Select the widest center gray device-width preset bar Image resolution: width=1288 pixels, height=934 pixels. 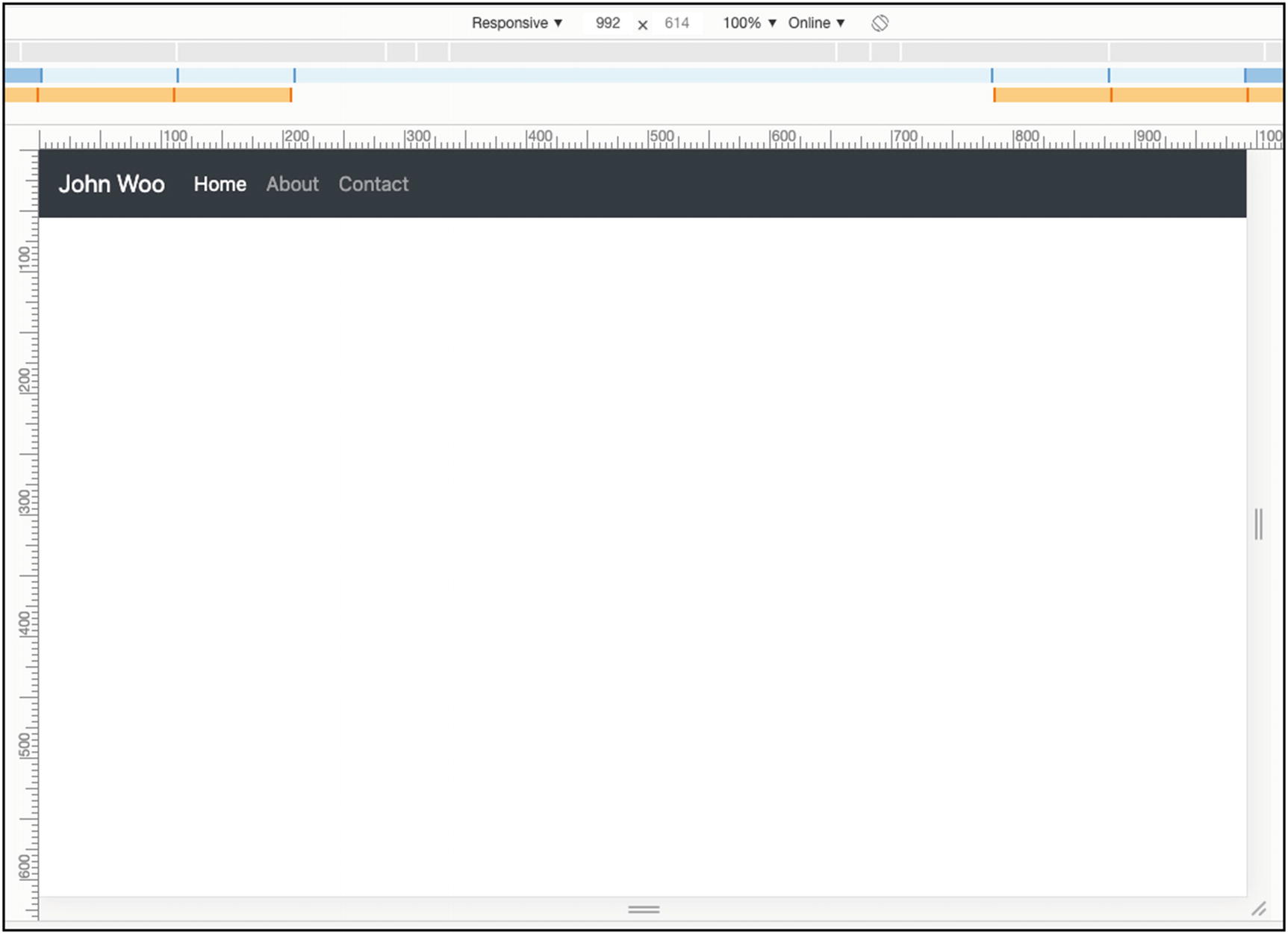point(642,52)
